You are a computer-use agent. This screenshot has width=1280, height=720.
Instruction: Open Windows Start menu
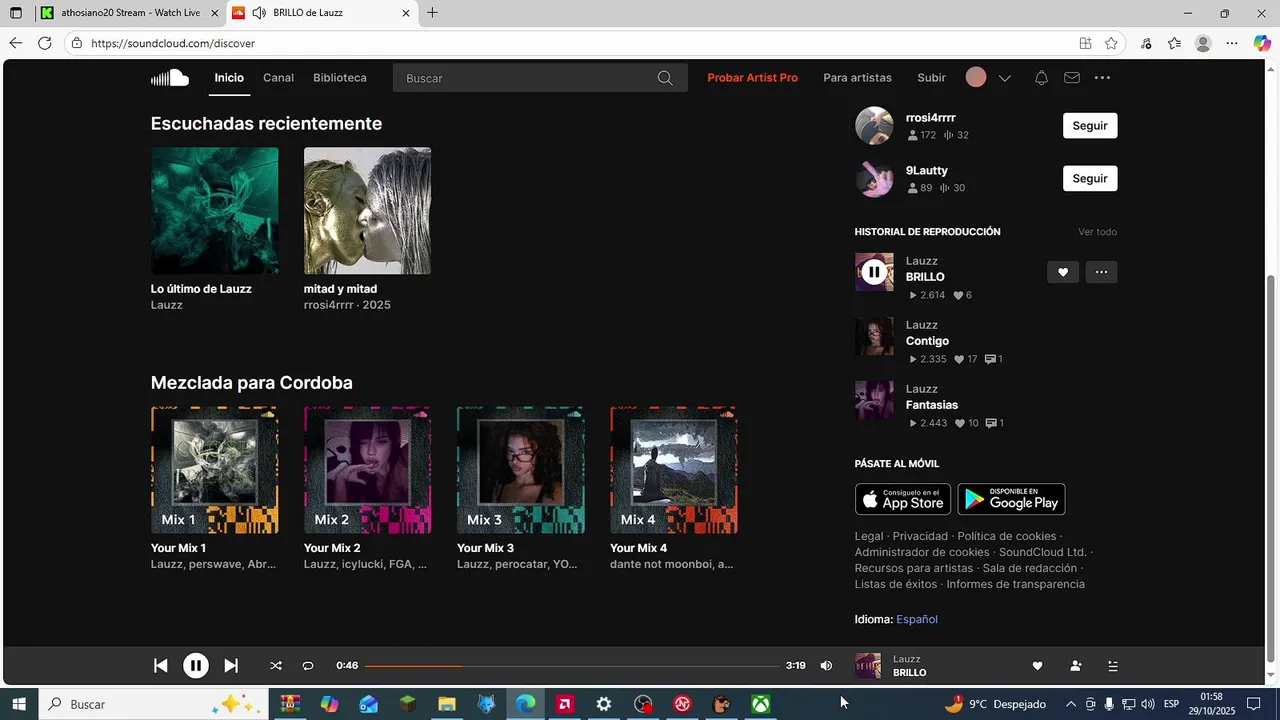pos(19,704)
